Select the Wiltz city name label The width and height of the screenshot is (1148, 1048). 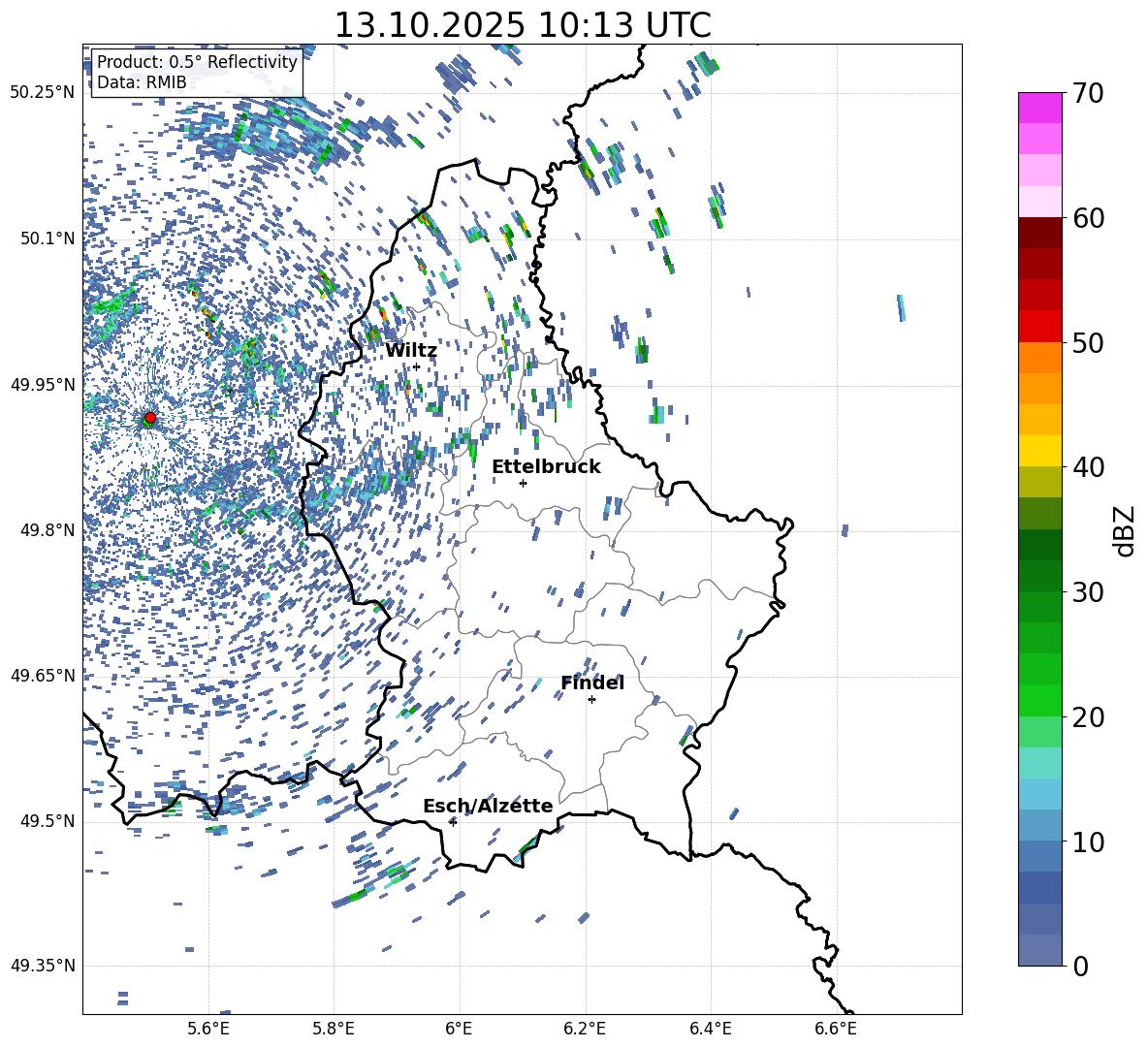pos(411,350)
